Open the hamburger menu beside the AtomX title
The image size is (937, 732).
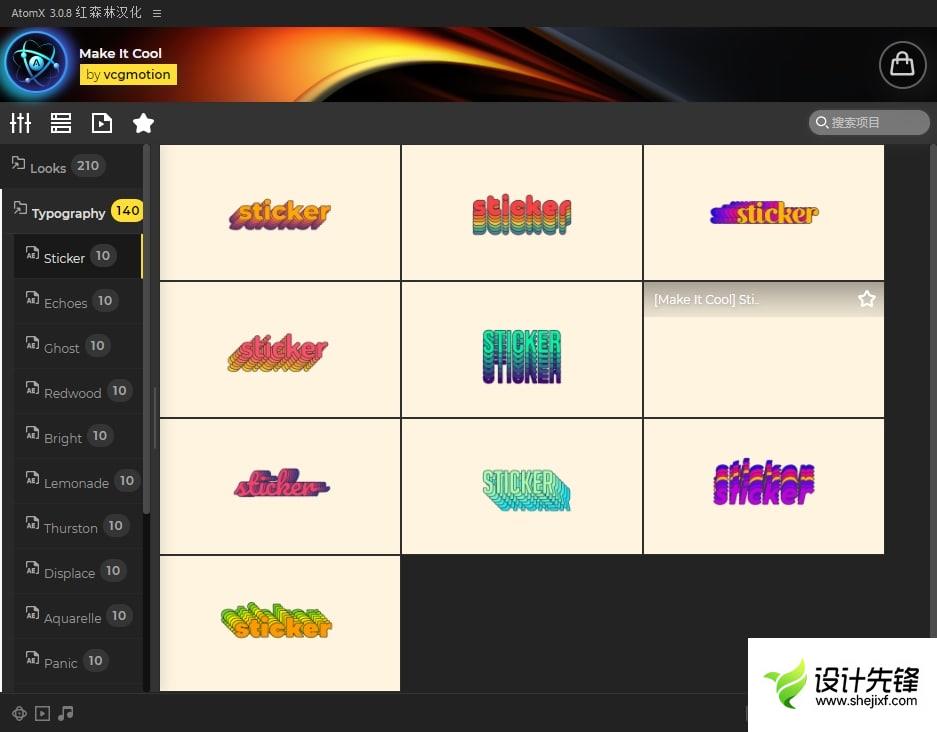(157, 13)
